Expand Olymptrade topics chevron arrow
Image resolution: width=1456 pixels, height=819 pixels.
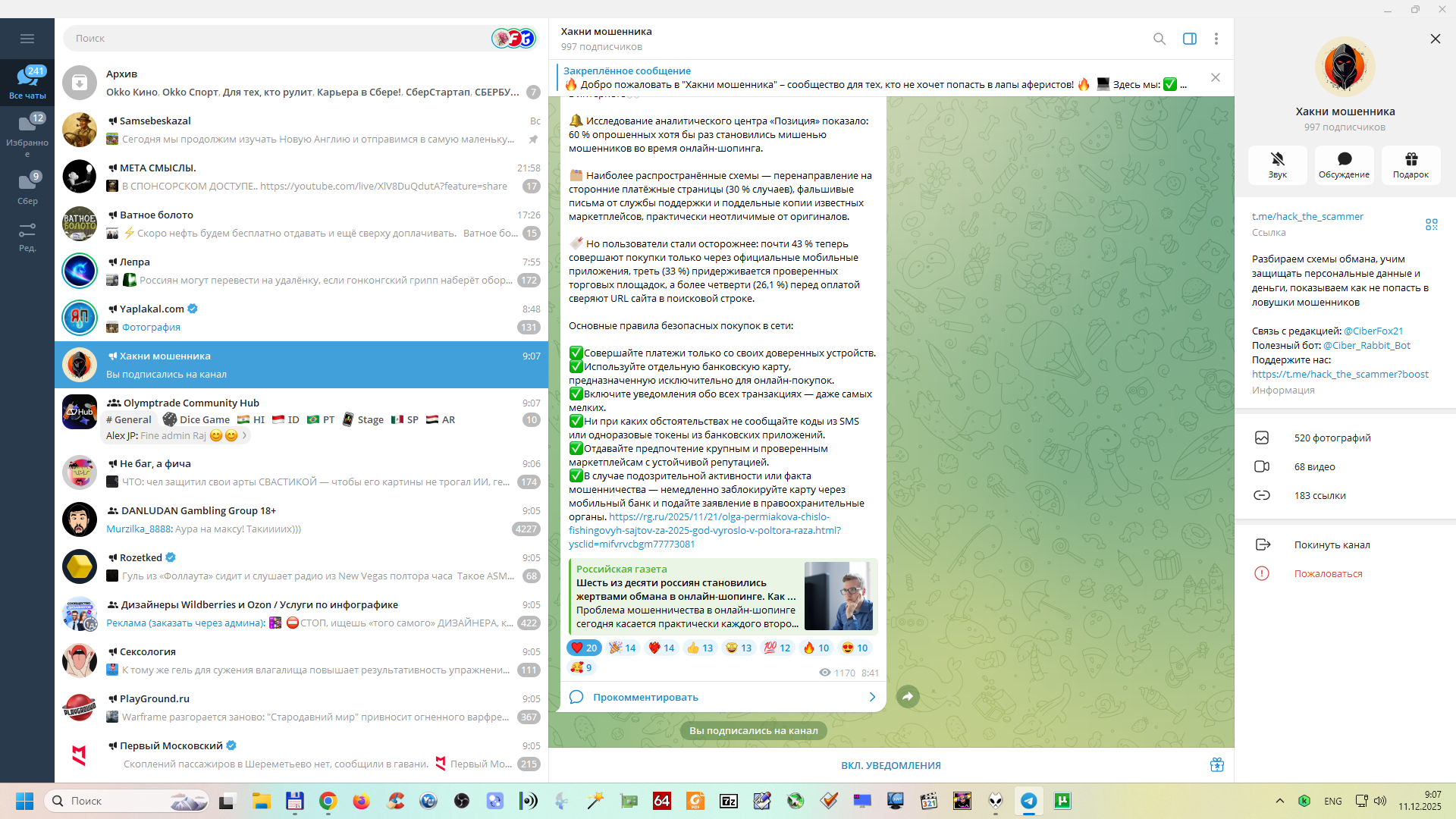(x=244, y=436)
